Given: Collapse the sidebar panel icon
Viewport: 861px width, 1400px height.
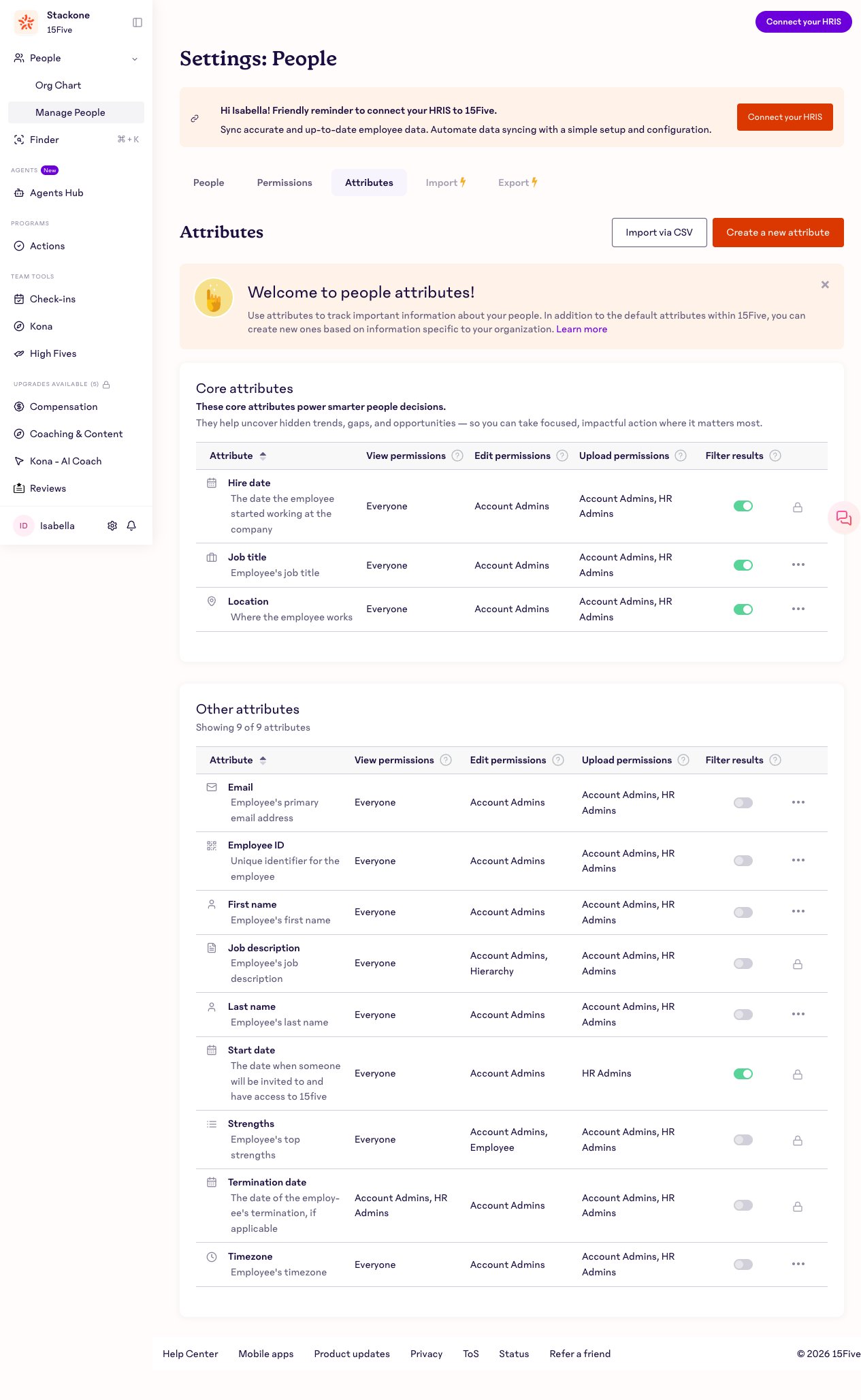Looking at the screenshot, I should point(137,22).
